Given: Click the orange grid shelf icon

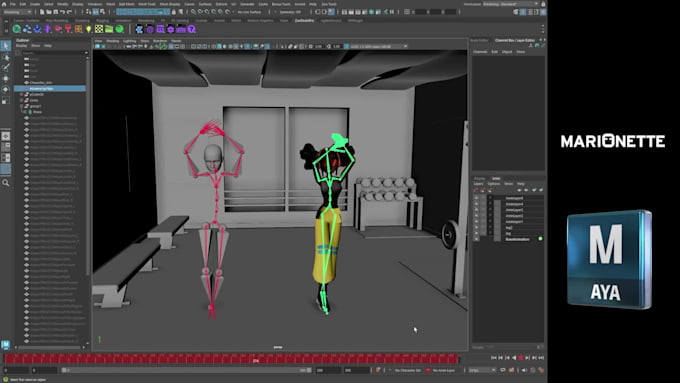Looking at the screenshot, I should [78, 29].
